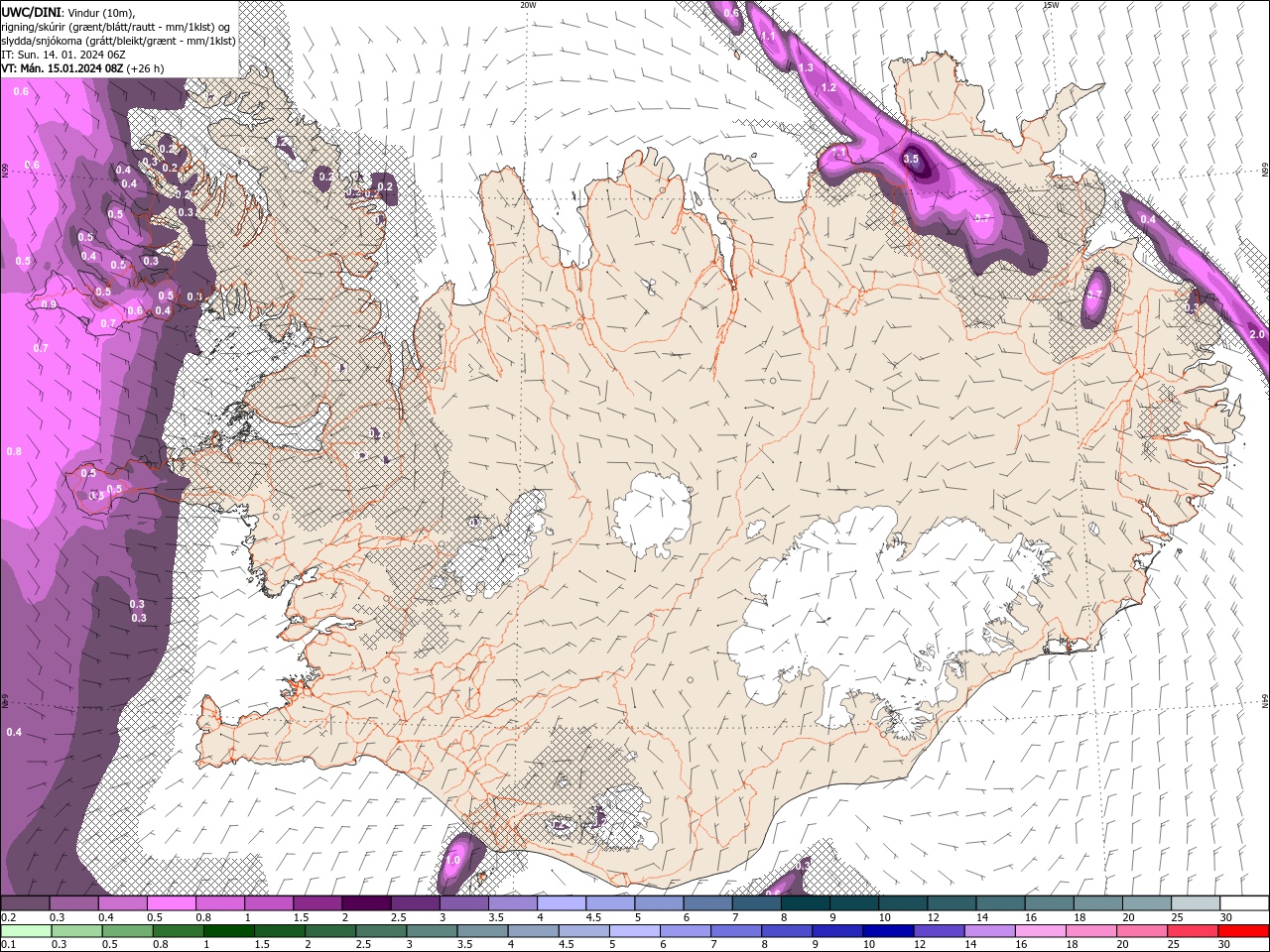Click lower legend swatch between 1 and 1.5
The height and width of the screenshot is (952, 1270).
(x=228, y=931)
